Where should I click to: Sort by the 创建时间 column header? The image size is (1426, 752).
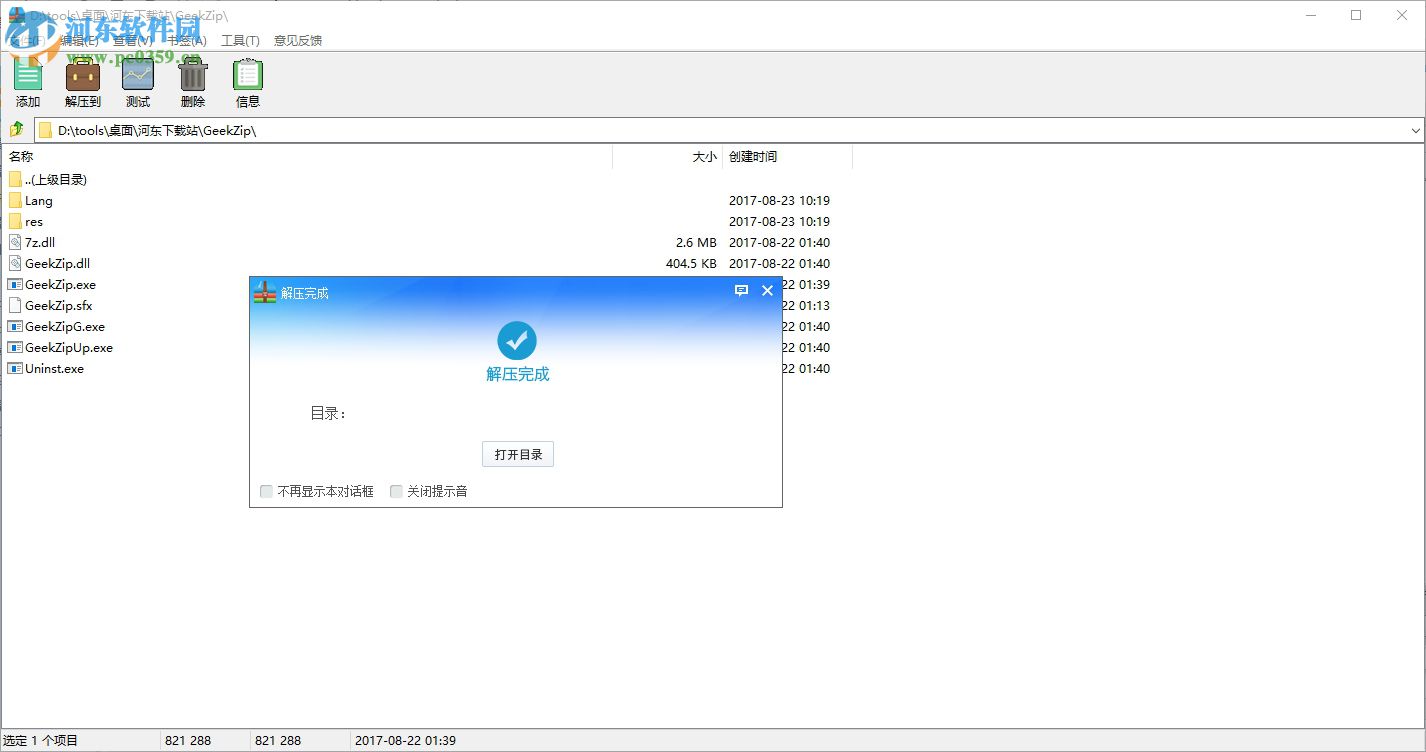coord(753,157)
